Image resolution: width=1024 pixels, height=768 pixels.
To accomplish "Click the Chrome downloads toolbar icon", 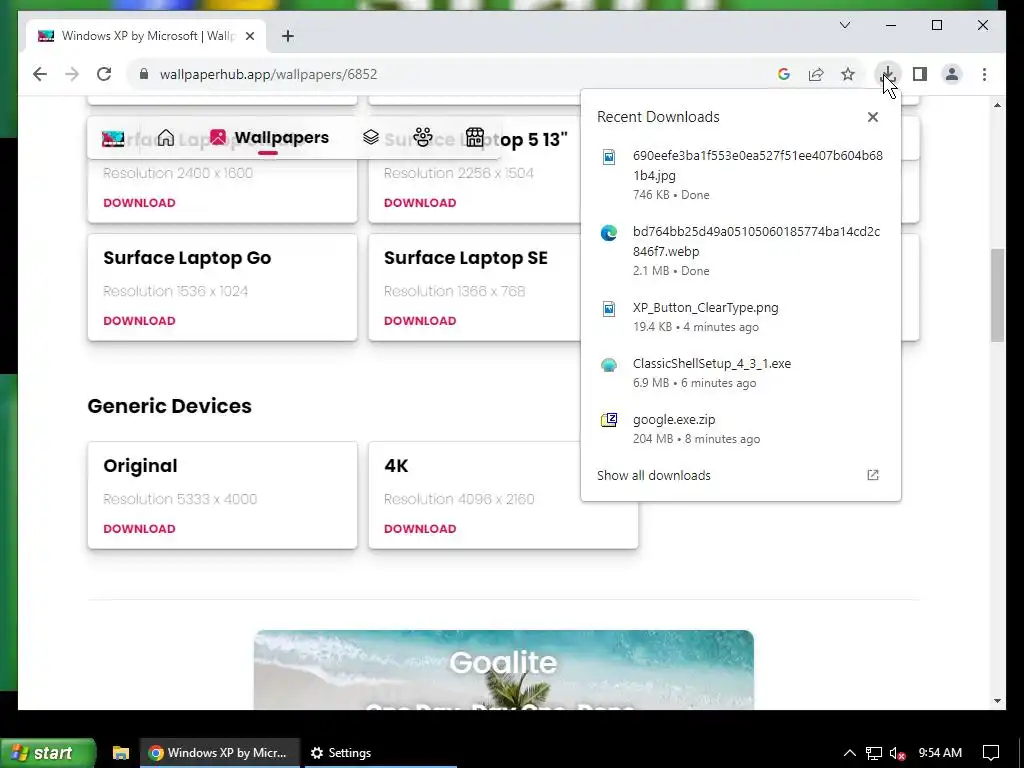I will point(888,74).
